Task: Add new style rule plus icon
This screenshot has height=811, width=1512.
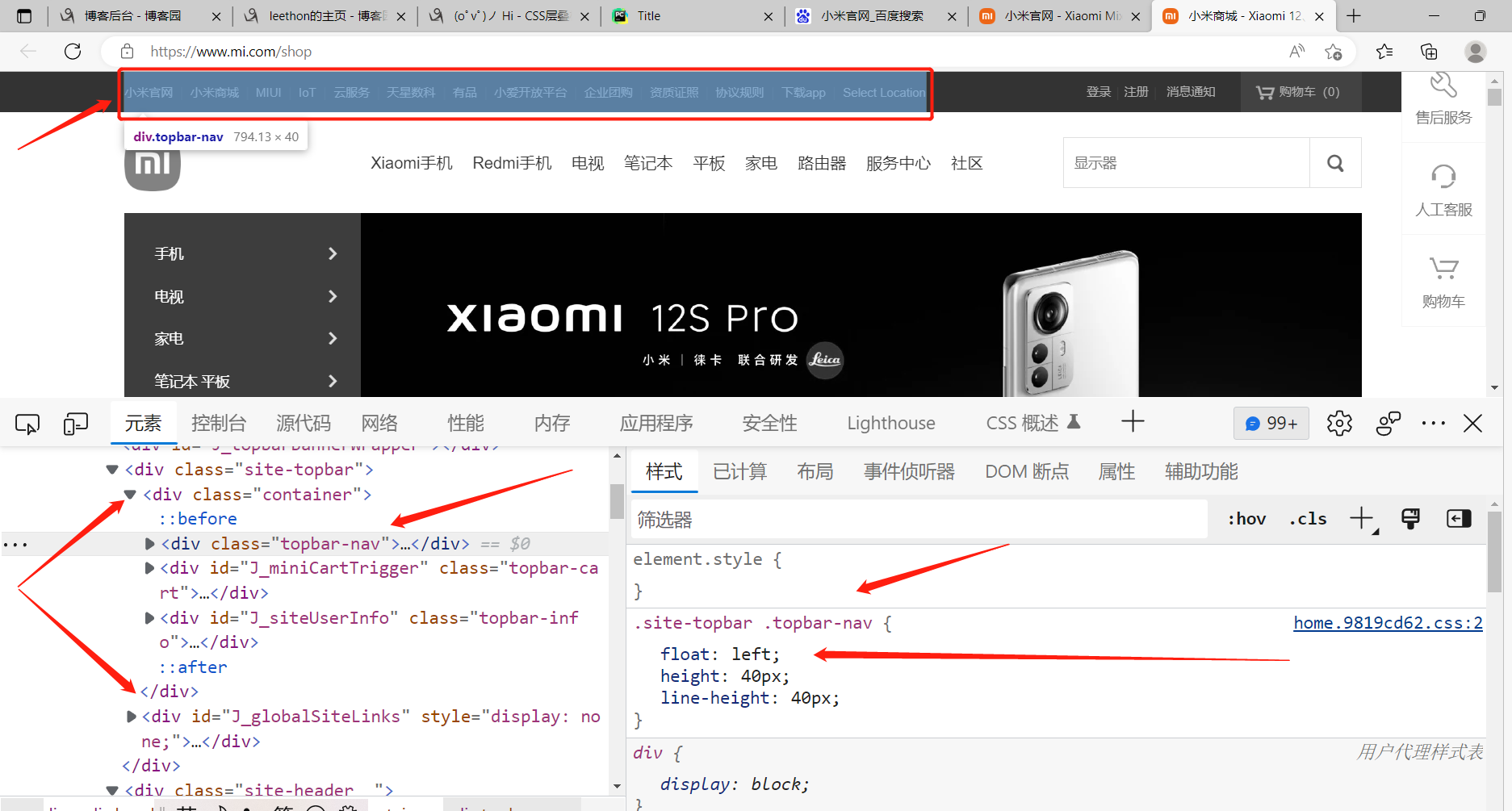Action: pos(1362,518)
